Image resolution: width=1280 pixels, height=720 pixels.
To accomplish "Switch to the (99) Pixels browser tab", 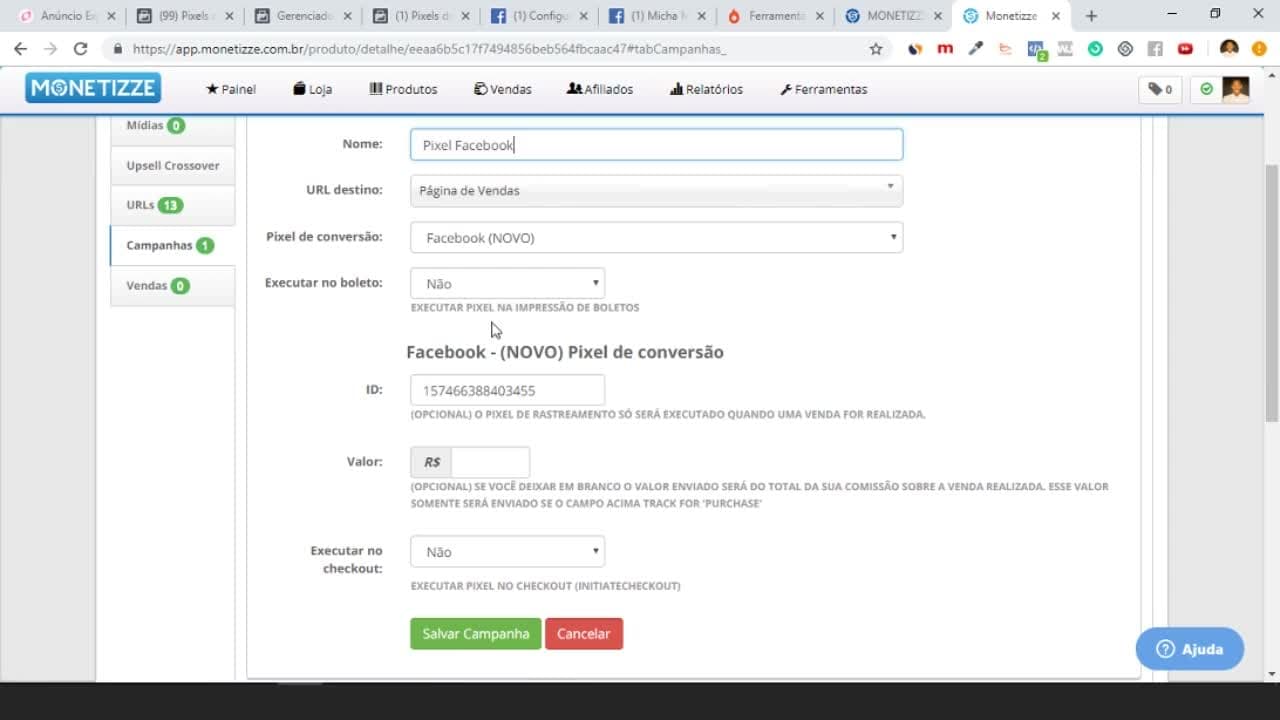I will click(183, 16).
